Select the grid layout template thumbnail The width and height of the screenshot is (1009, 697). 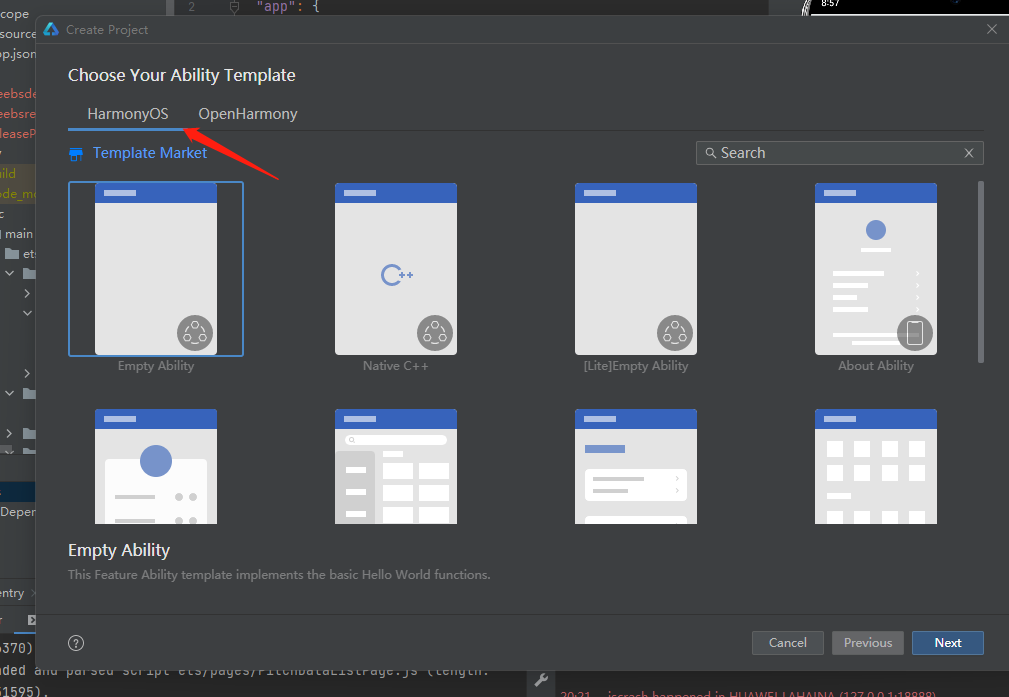coord(876,467)
